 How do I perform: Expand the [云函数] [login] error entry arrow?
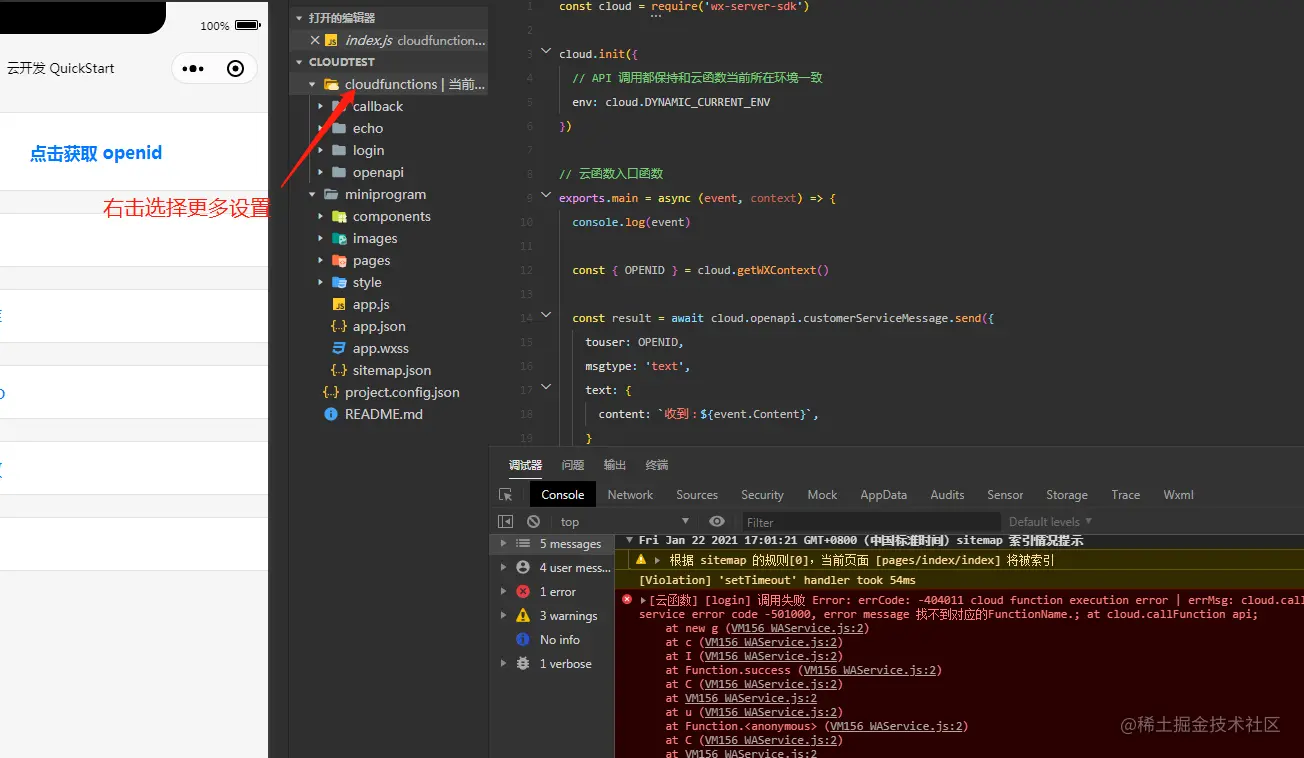tap(643, 600)
